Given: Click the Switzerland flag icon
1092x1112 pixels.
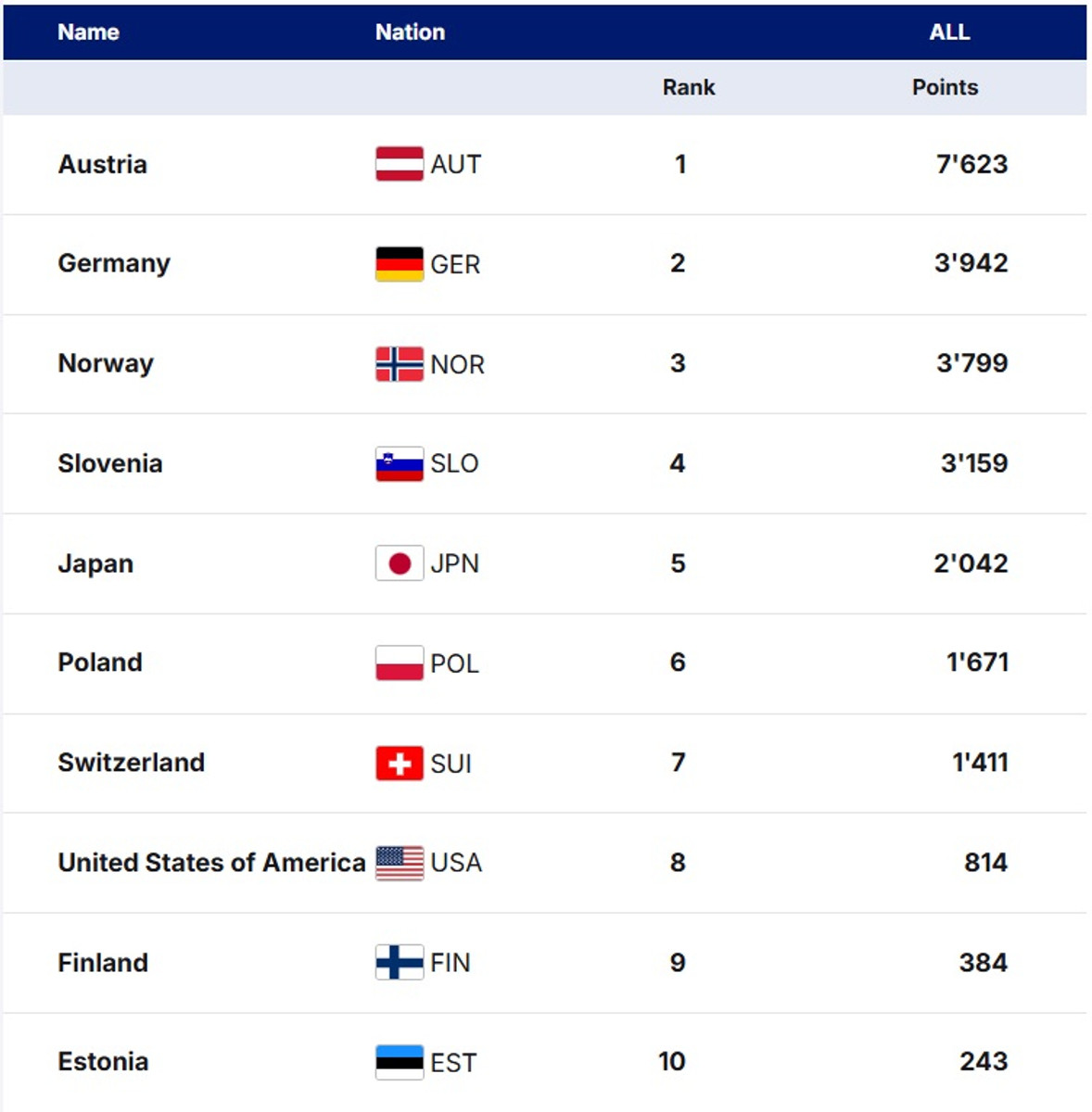Looking at the screenshot, I should tap(400, 764).
